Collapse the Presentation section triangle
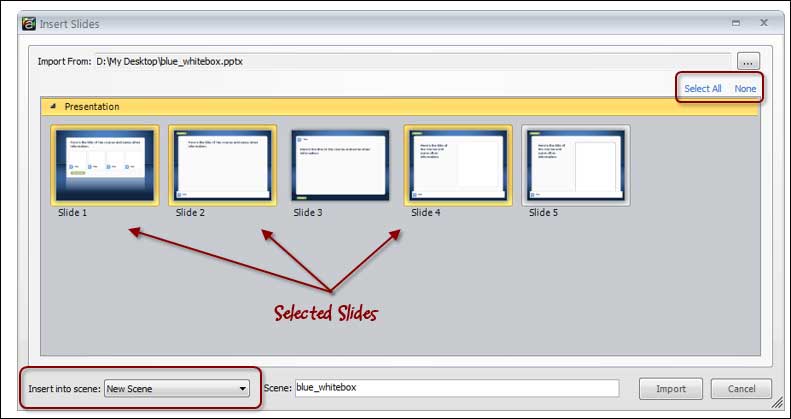Screen dimensions: 791x419 (x=53, y=106)
